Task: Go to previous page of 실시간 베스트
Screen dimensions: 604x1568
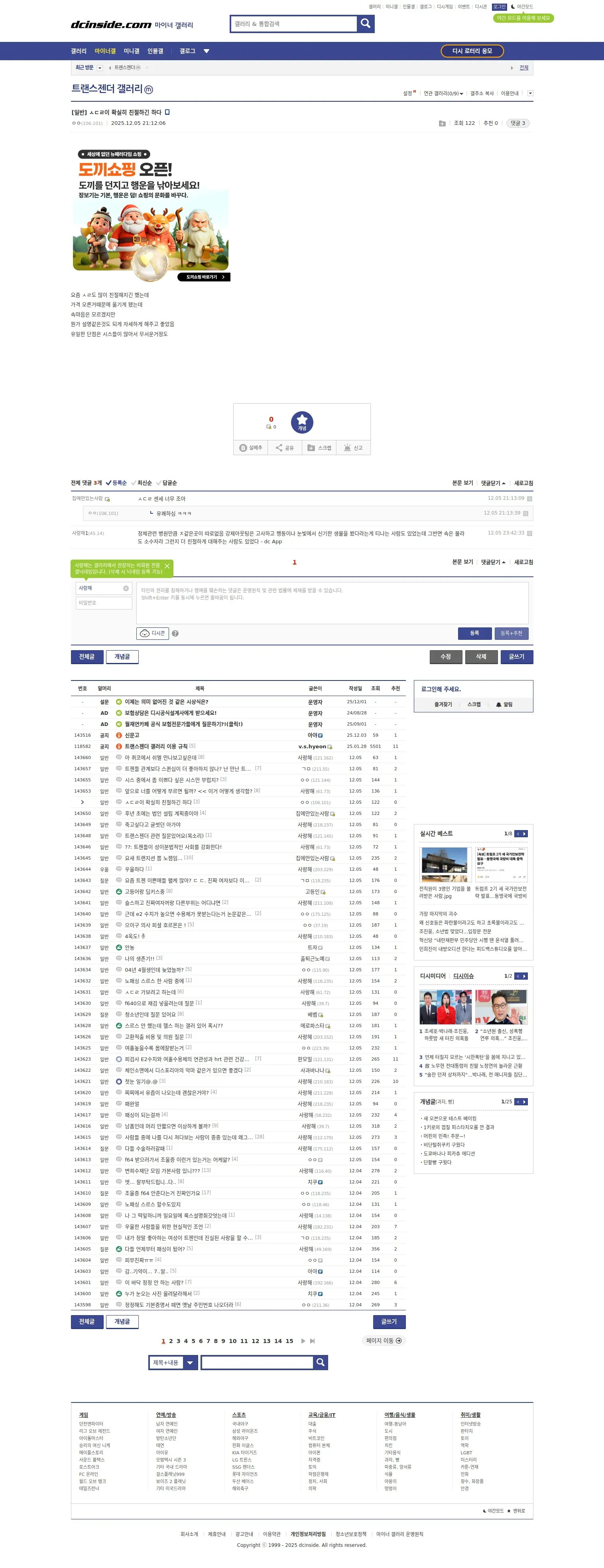Action: click(x=517, y=833)
